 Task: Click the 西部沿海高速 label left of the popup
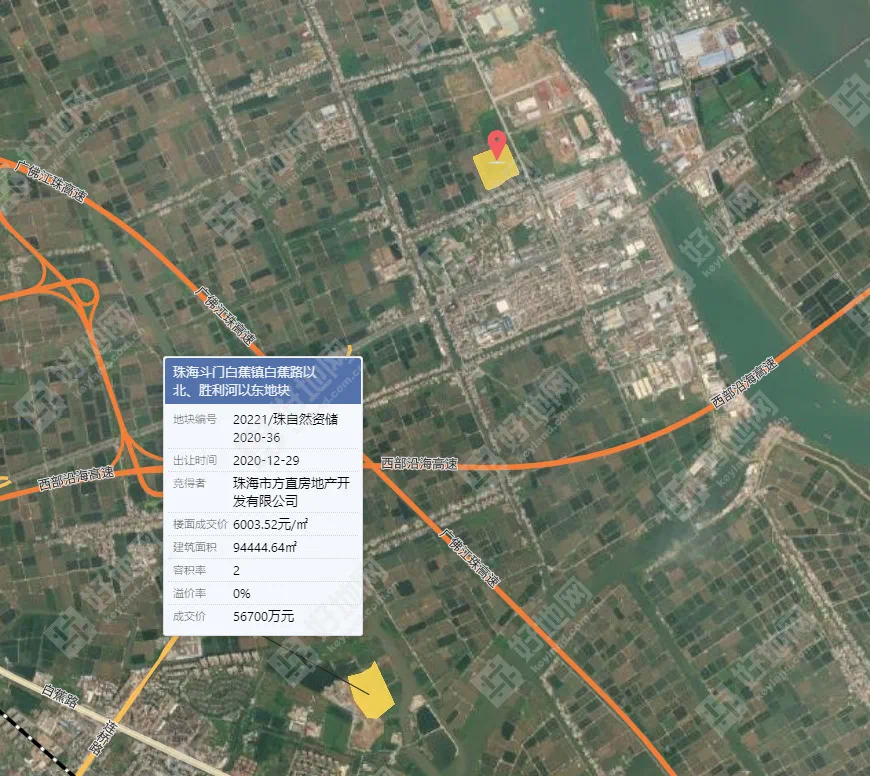[76, 478]
